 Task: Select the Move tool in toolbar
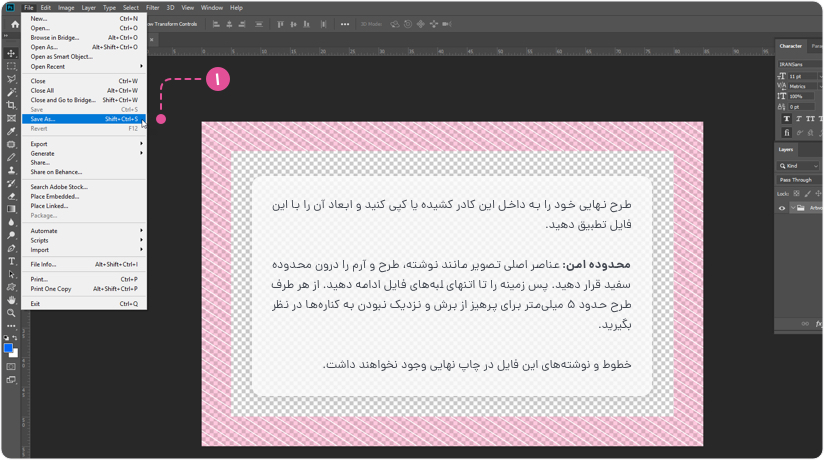pyautogui.click(x=11, y=54)
